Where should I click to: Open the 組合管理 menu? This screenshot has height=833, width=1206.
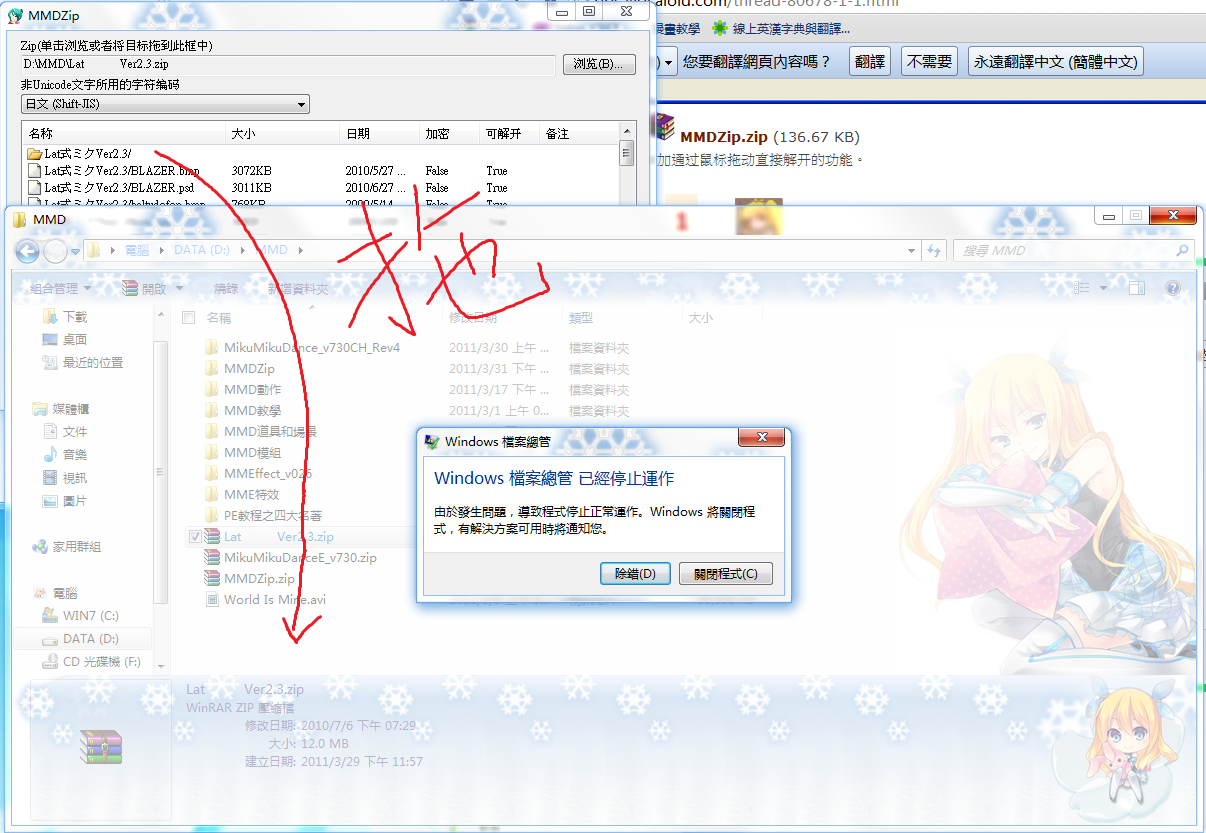coord(61,288)
